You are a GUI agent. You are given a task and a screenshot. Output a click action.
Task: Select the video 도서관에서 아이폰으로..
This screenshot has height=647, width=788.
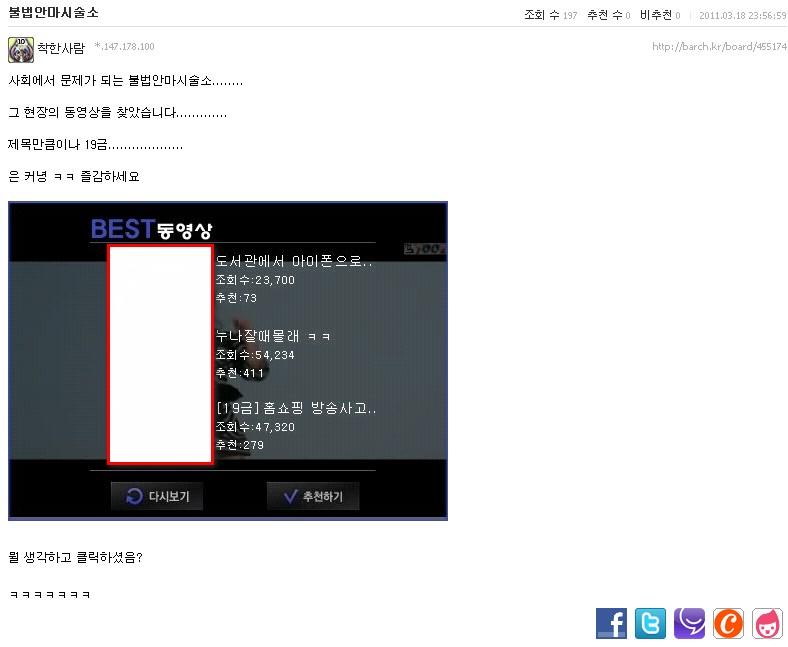294,262
